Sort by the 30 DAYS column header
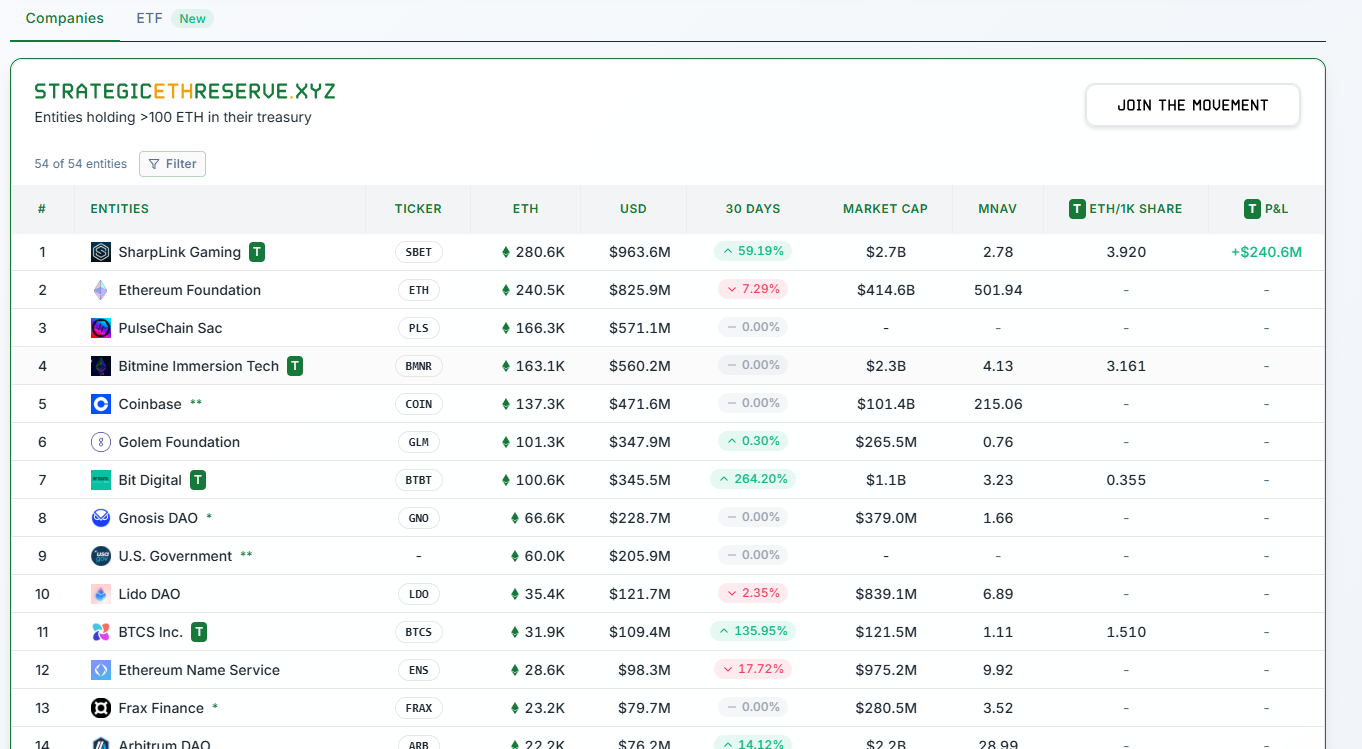The width and height of the screenshot is (1362, 749). [x=753, y=209]
